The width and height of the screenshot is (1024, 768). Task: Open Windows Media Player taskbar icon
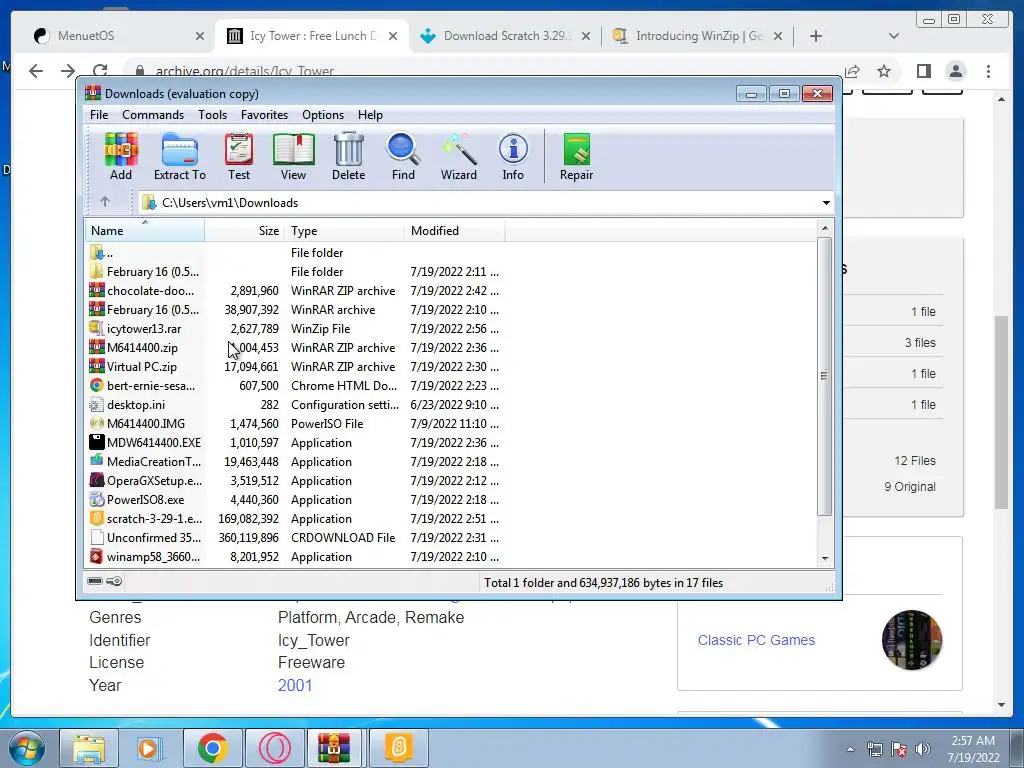click(x=150, y=748)
